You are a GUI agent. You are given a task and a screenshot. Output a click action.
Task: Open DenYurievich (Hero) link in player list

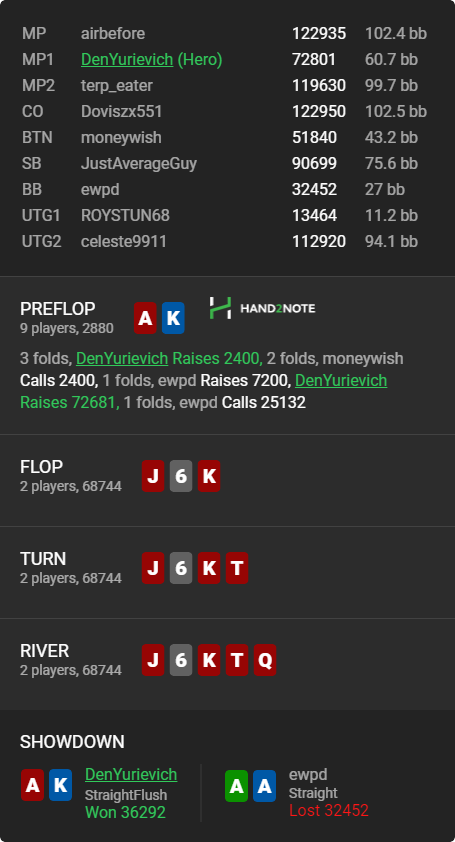[127, 60]
